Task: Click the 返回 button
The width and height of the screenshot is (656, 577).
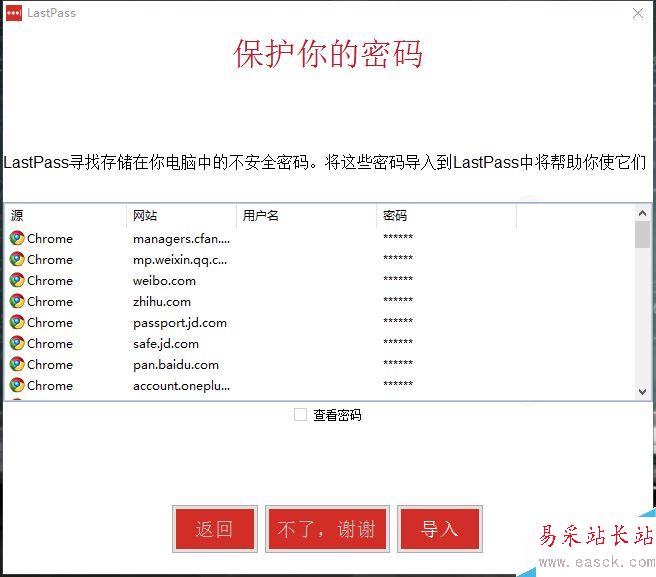Action: click(215, 529)
